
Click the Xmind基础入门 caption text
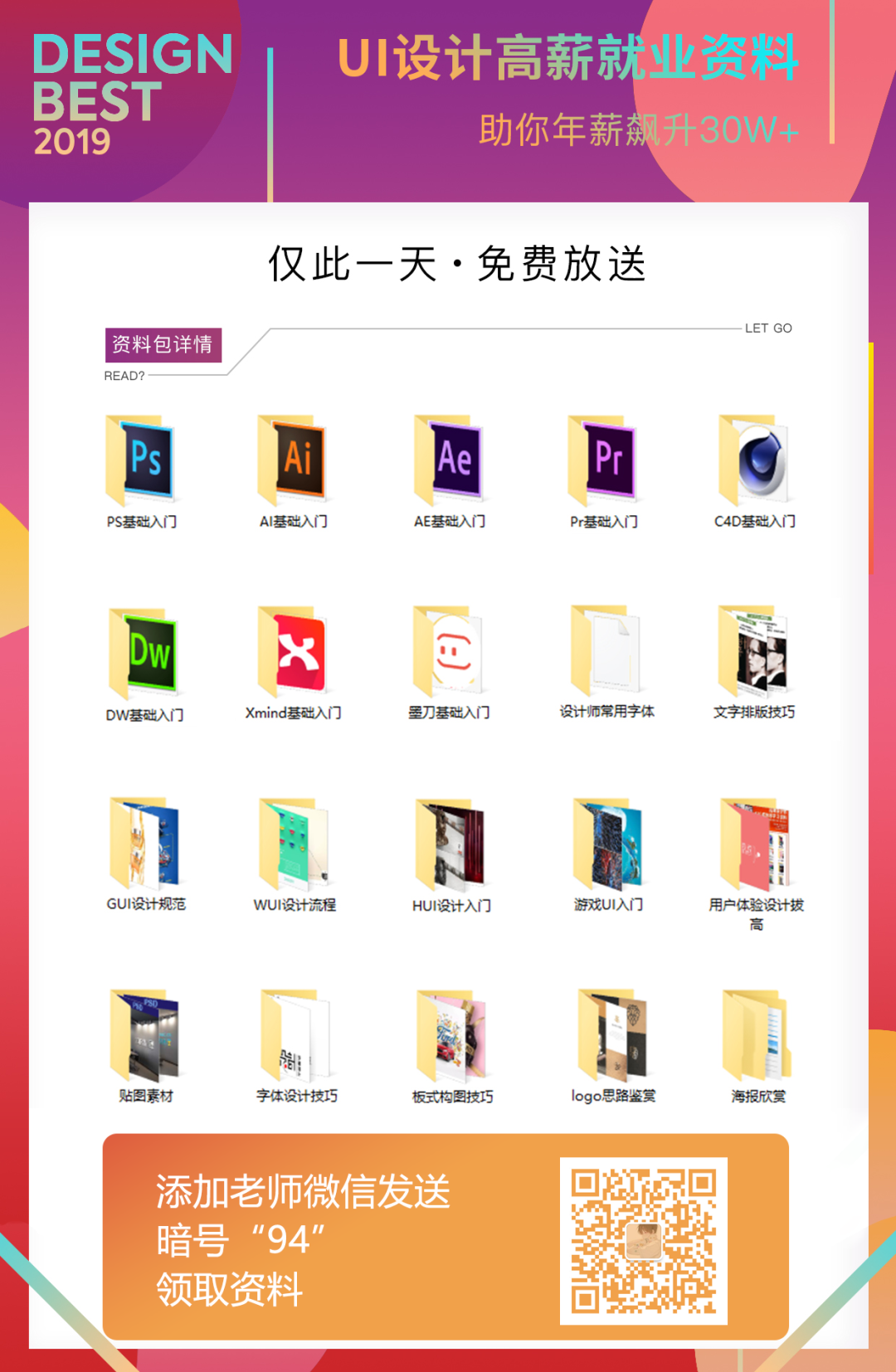click(293, 713)
